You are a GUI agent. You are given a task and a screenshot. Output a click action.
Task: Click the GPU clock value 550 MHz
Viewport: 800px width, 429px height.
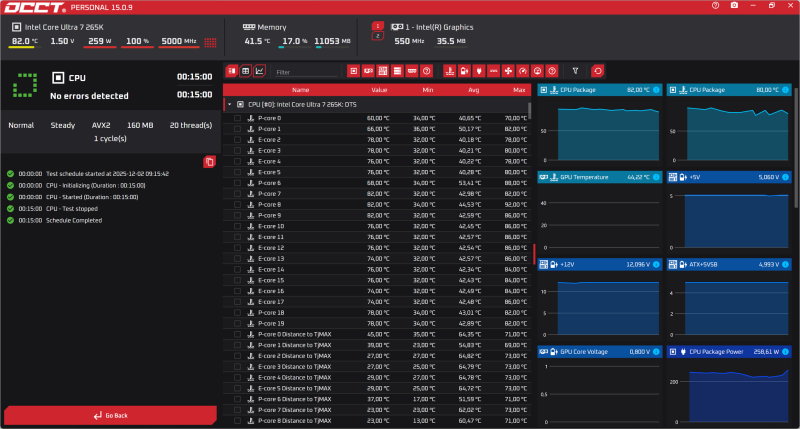(409, 41)
